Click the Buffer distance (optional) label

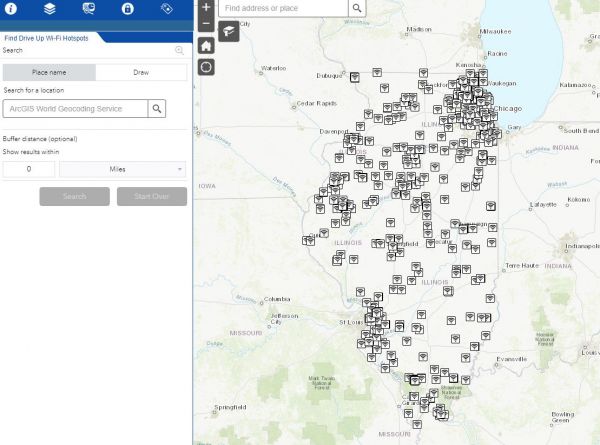coord(40,139)
